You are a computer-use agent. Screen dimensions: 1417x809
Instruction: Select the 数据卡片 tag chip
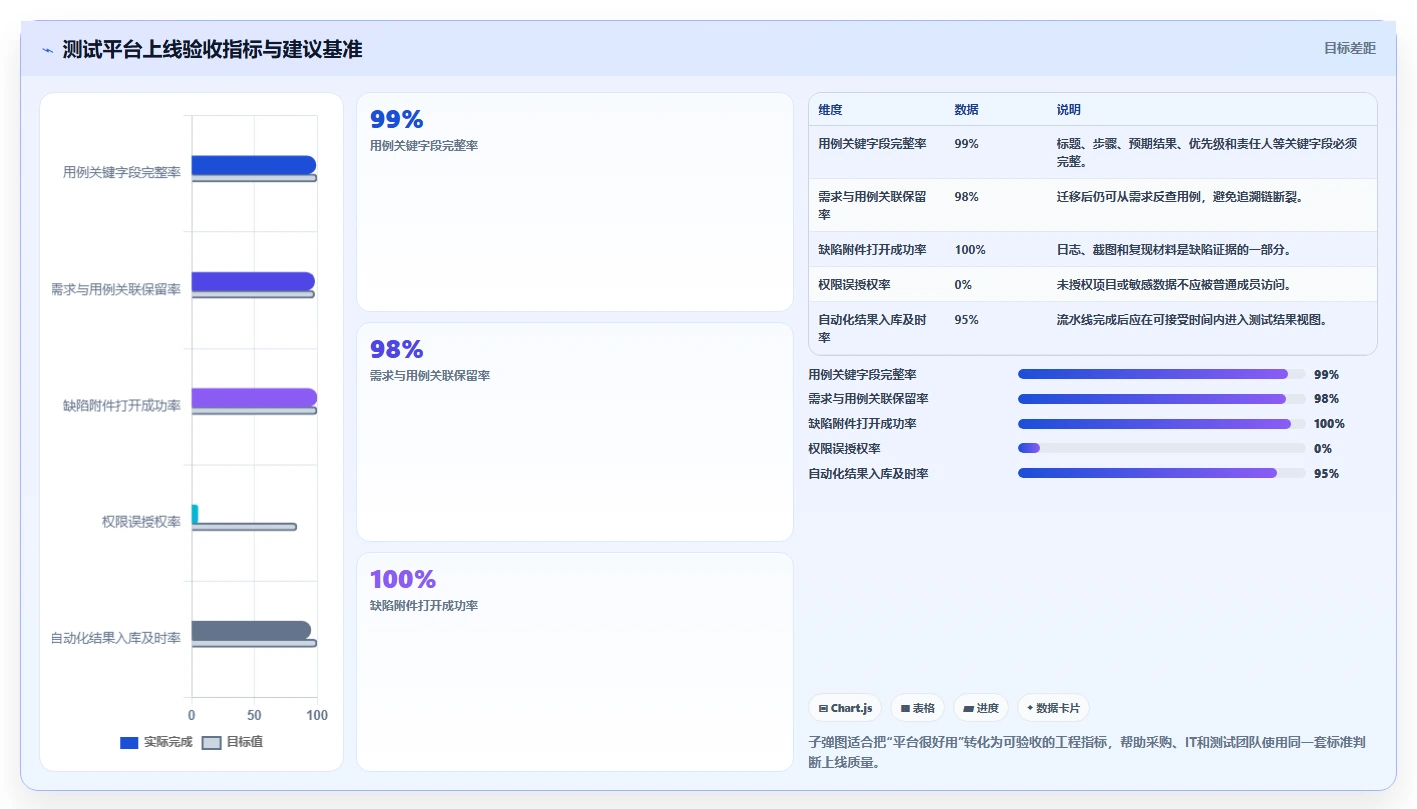[1053, 708]
